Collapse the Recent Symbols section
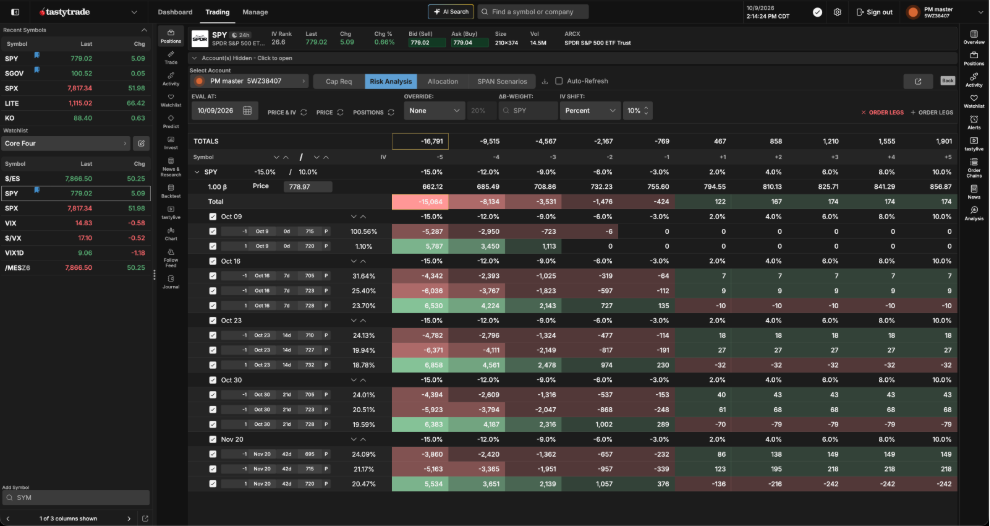Screen dimensions: 990x526 144,30
